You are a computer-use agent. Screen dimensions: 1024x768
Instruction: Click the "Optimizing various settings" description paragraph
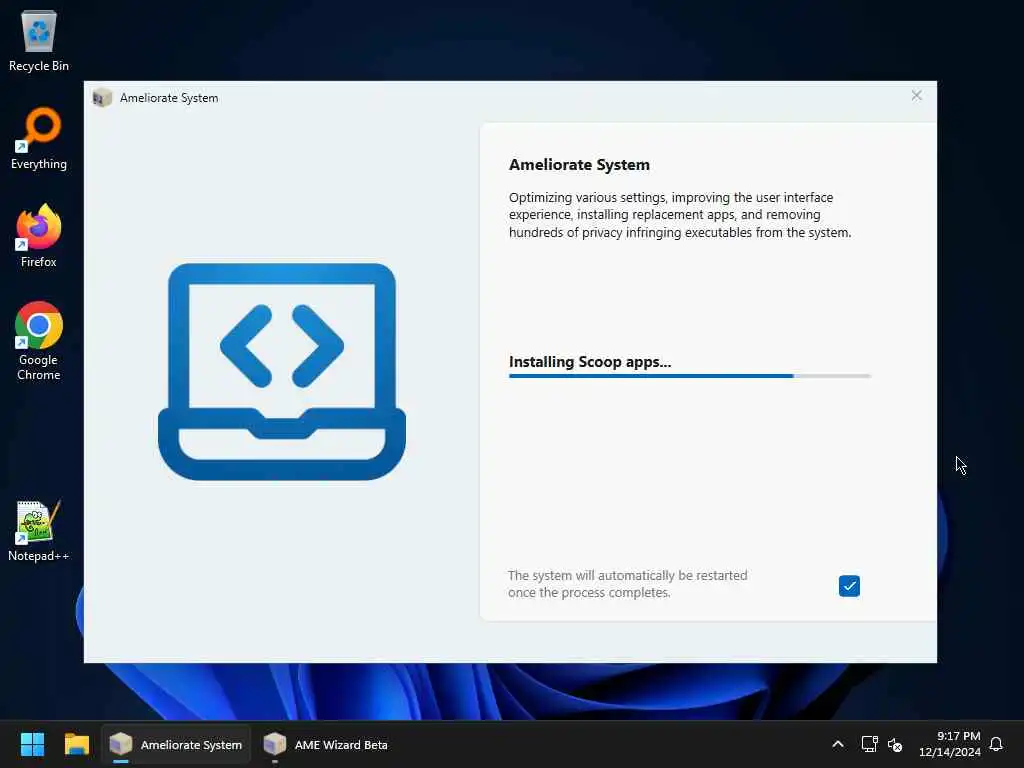click(x=680, y=215)
